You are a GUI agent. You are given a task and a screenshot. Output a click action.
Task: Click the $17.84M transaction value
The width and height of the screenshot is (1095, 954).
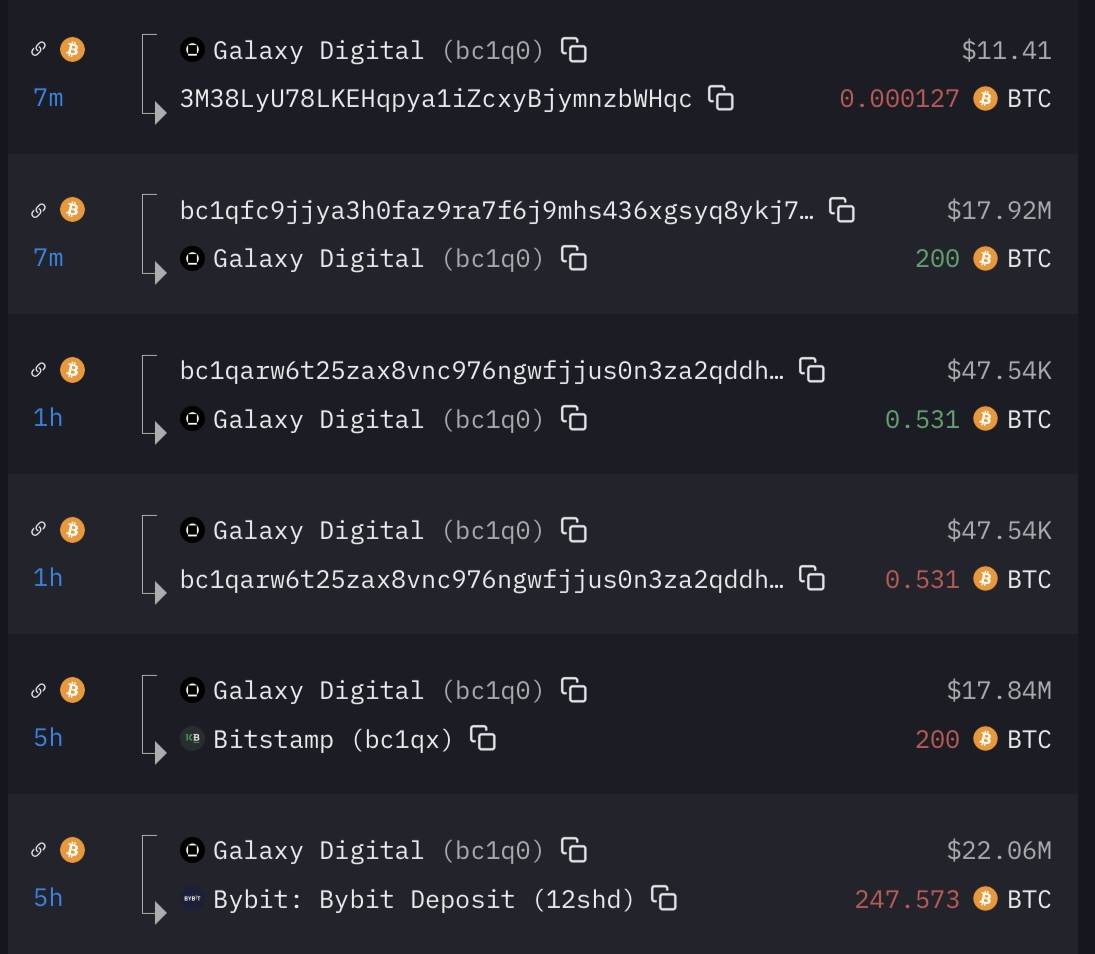click(x=998, y=691)
